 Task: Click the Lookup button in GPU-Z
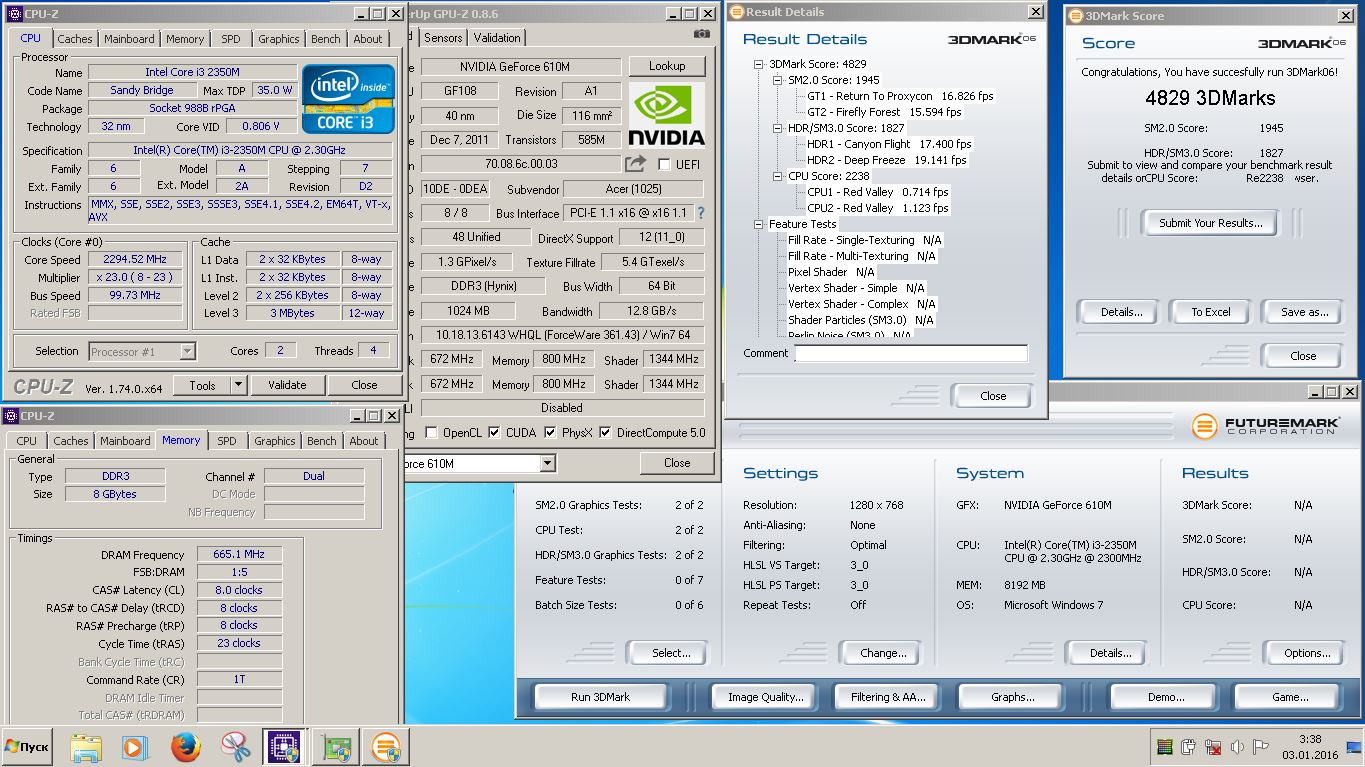tap(667, 66)
